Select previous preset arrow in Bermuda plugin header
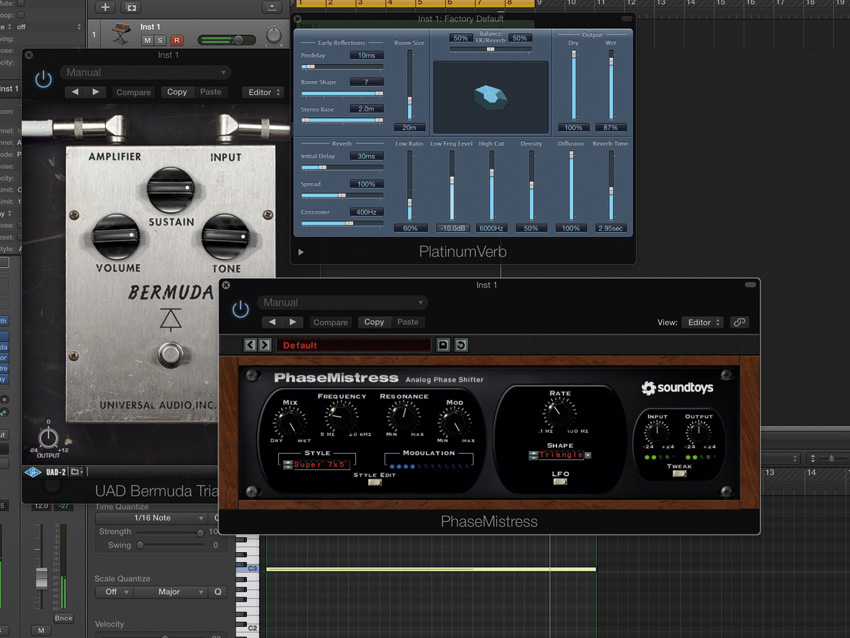This screenshot has width=850, height=638. click(x=75, y=92)
